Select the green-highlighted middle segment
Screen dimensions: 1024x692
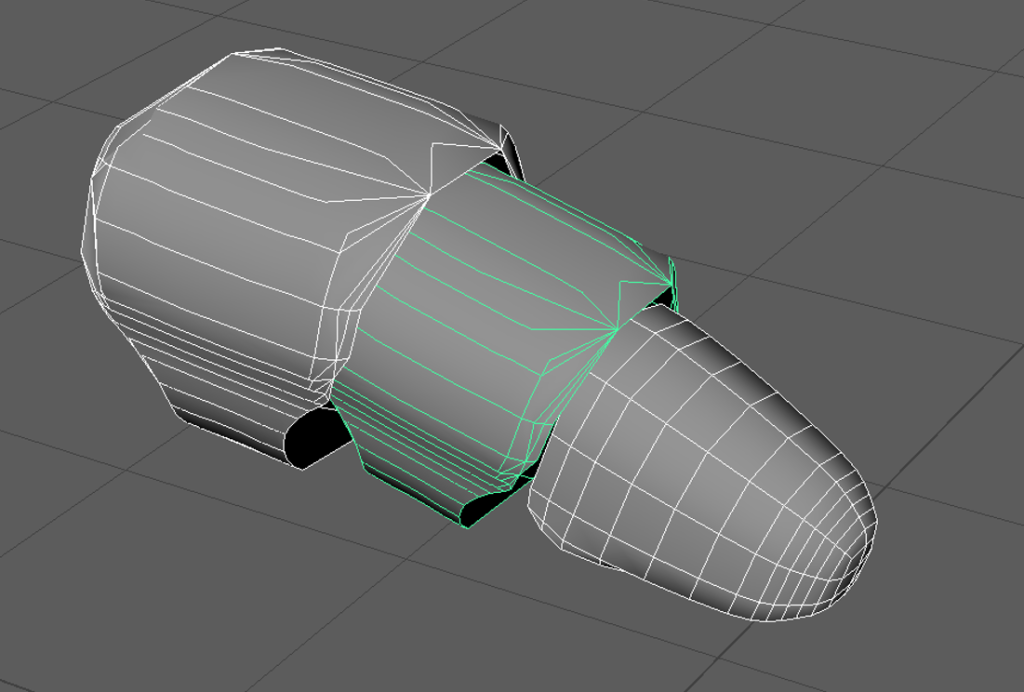point(470,330)
